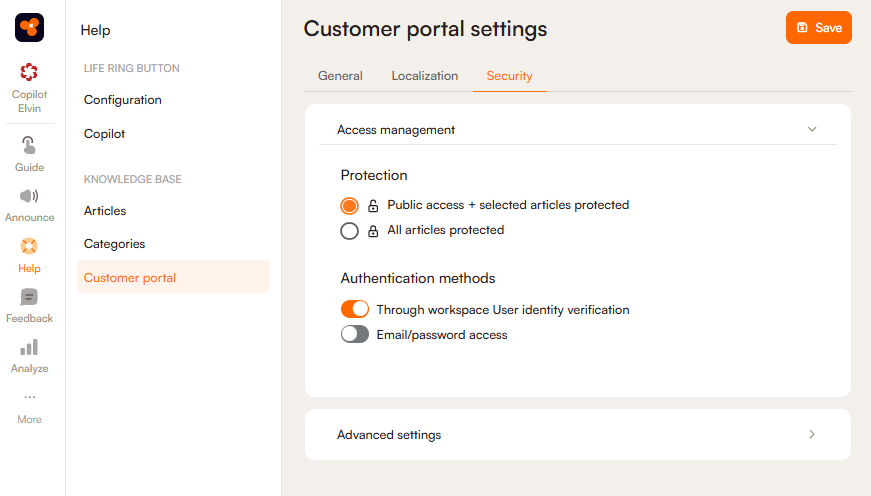871x496 pixels.
Task: Open Copilot Elvin from the sidebar
Action: [x=29, y=73]
